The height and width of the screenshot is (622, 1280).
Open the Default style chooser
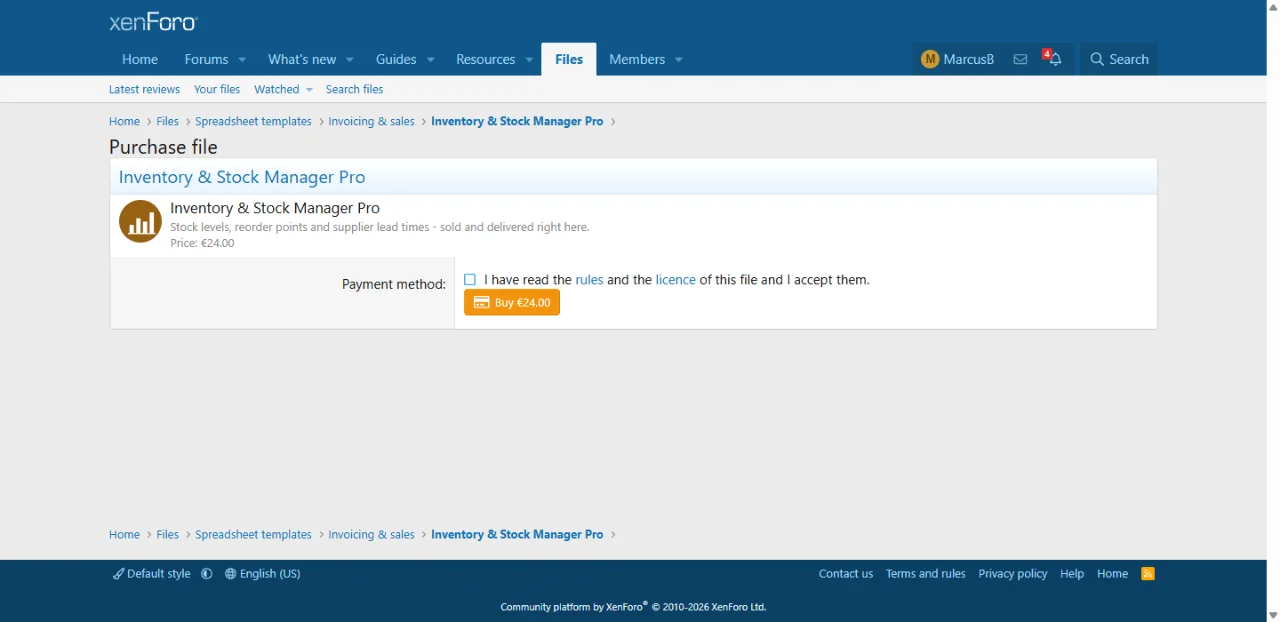coord(152,574)
